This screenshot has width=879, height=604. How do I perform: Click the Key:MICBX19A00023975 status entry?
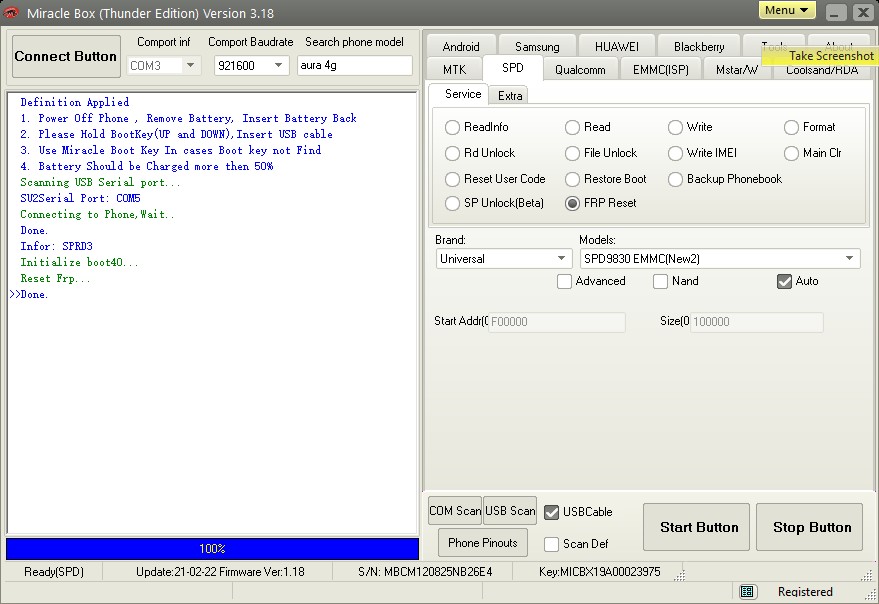[x=599, y=572]
